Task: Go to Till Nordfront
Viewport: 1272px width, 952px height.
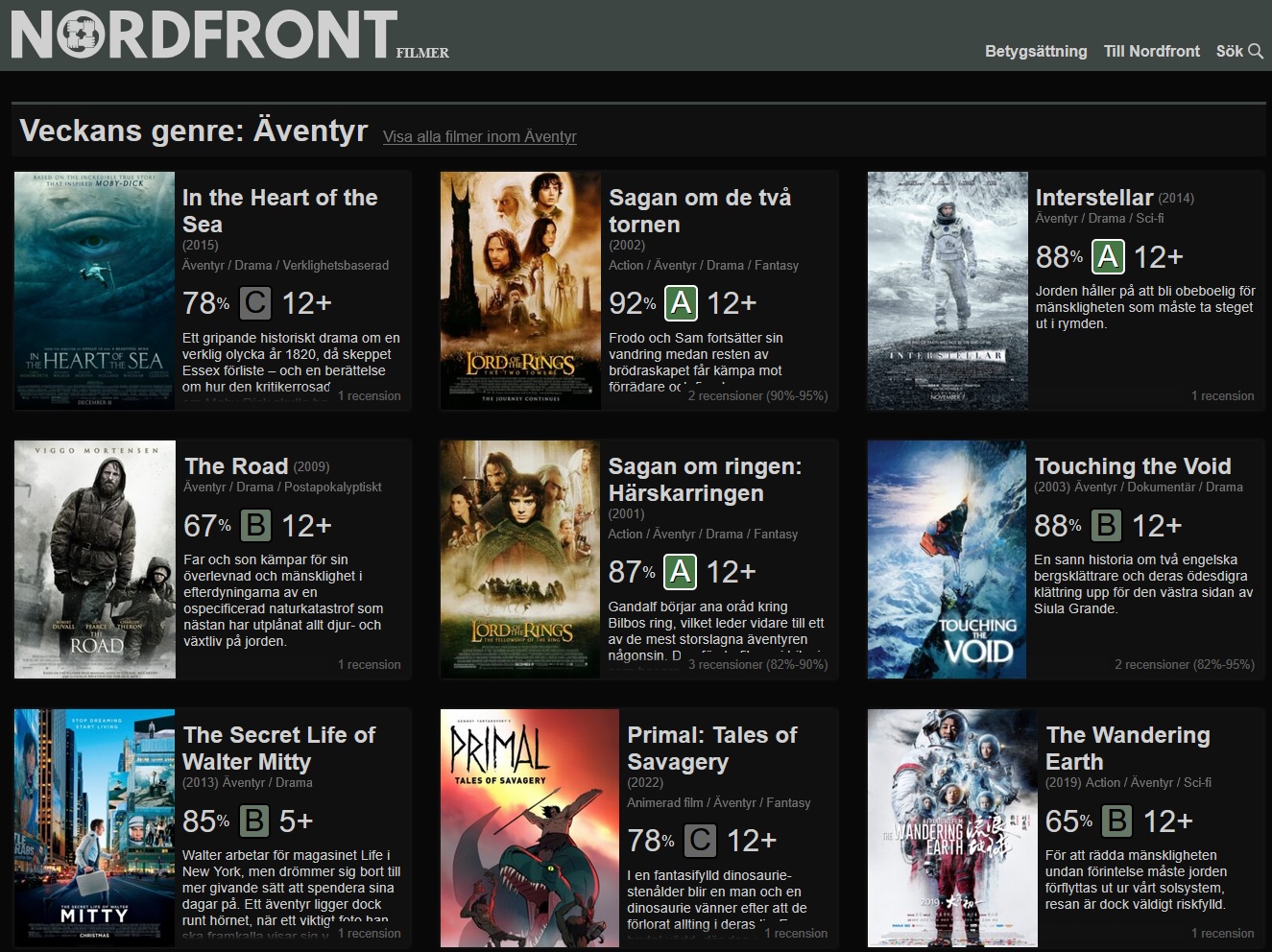Action: (1152, 52)
